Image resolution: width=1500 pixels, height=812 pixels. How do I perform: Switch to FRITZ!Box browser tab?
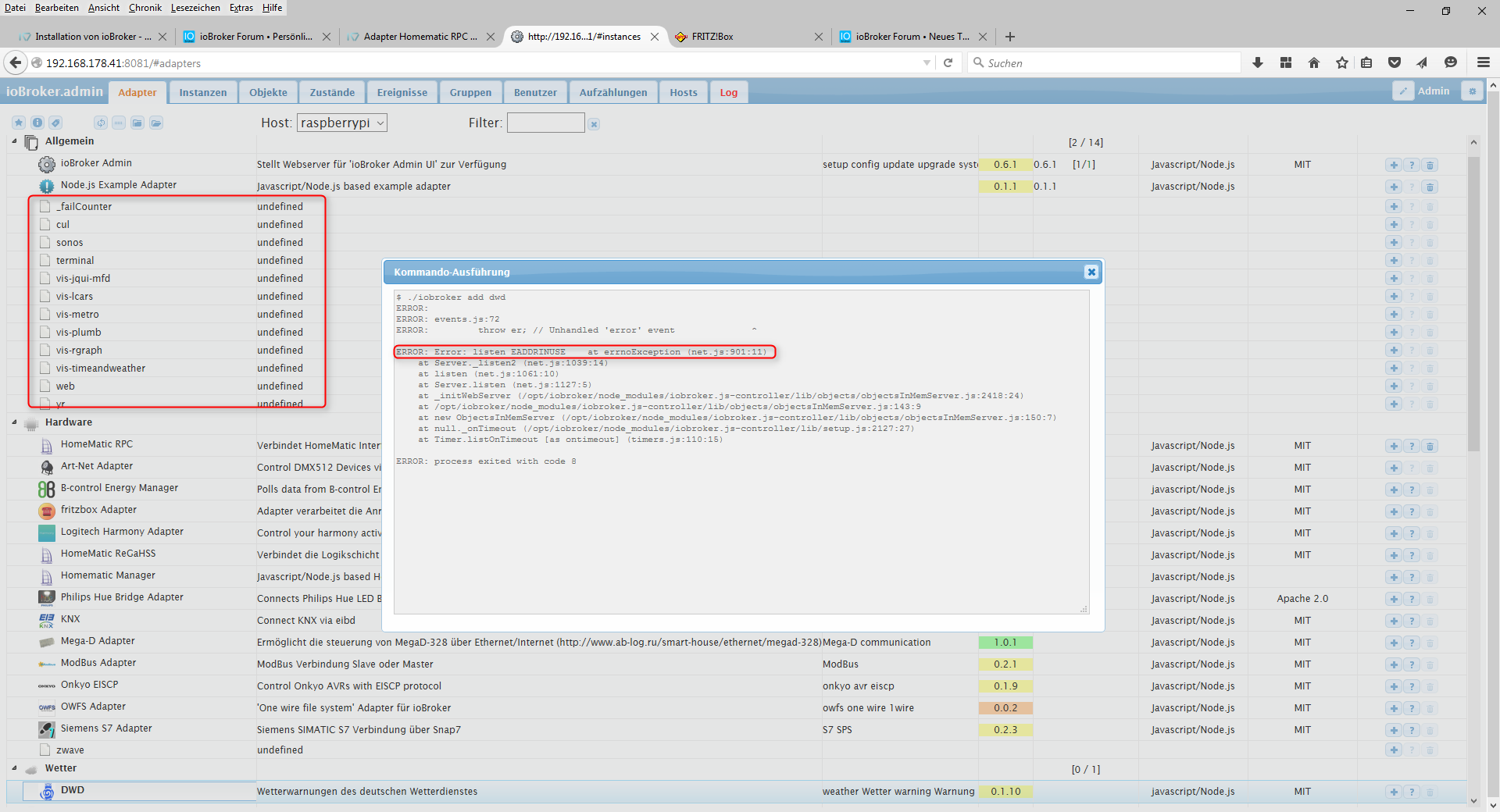(x=742, y=37)
